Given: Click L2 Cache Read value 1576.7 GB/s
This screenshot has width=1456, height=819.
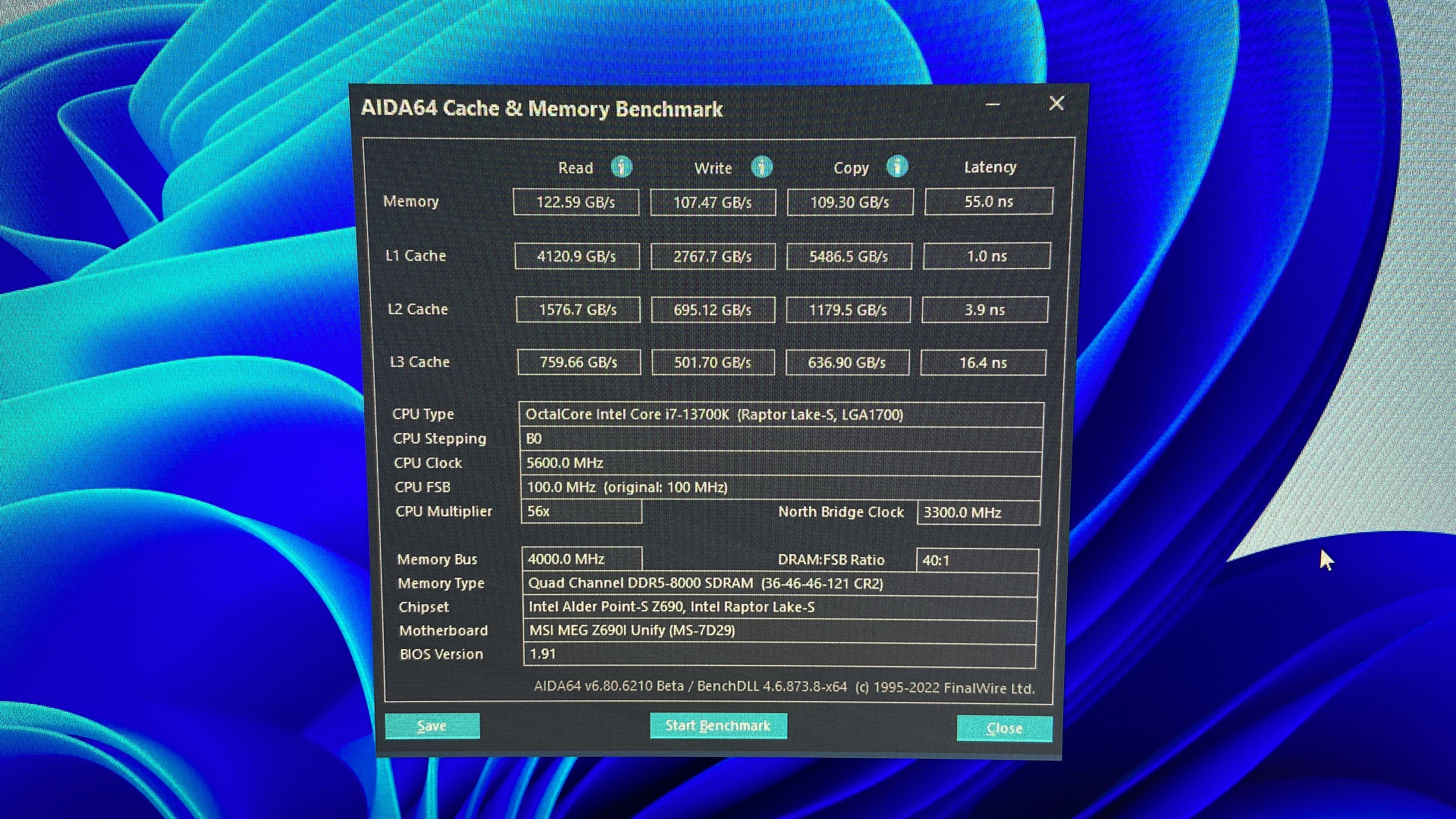Looking at the screenshot, I should coord(578,310).
